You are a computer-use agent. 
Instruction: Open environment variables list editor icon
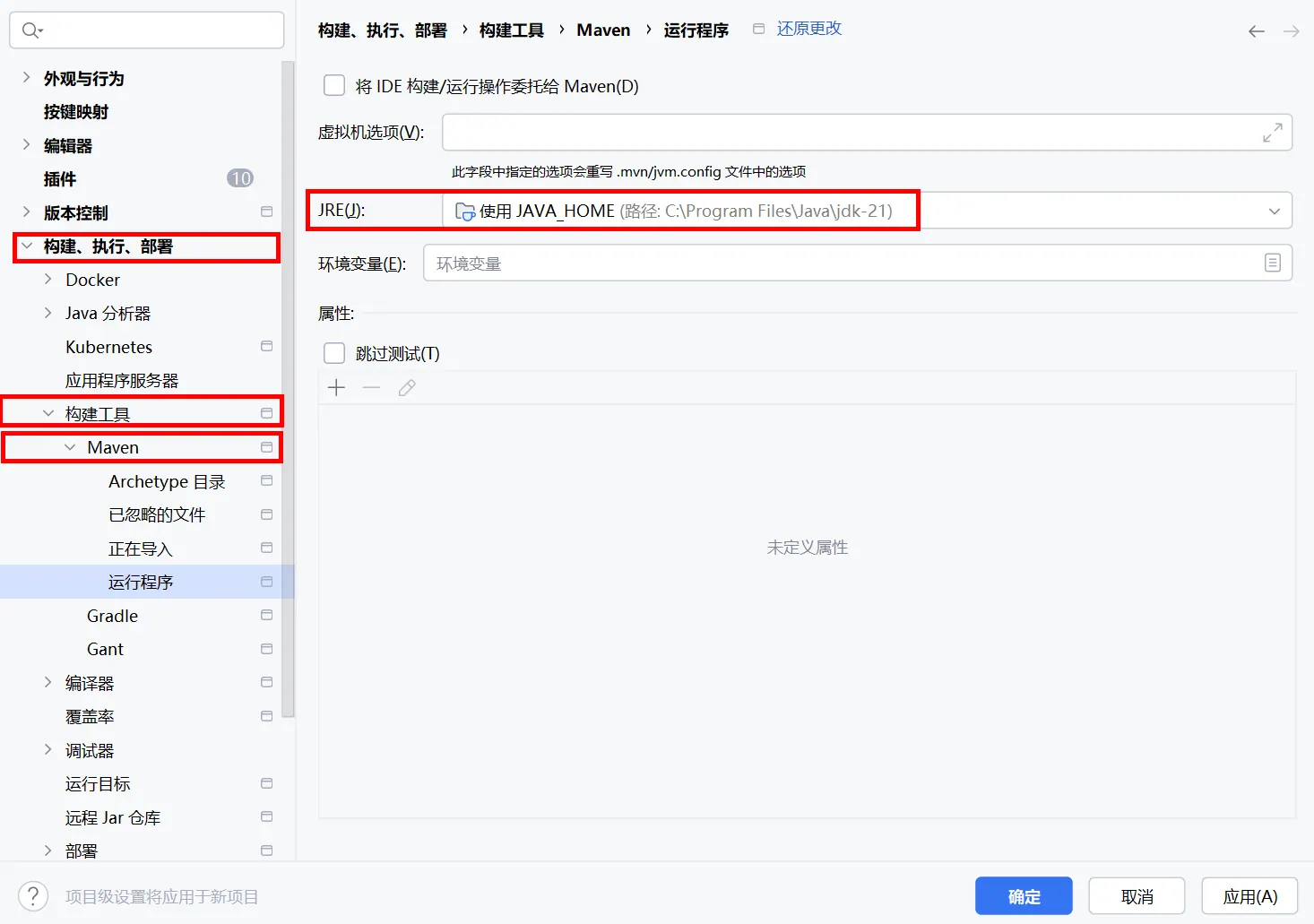coord(1272,263)
